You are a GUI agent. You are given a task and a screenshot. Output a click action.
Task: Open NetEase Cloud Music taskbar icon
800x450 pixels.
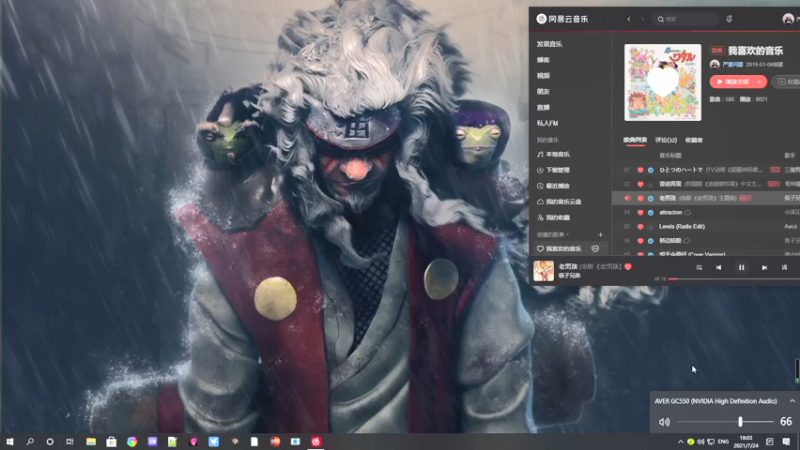(316, 441)
